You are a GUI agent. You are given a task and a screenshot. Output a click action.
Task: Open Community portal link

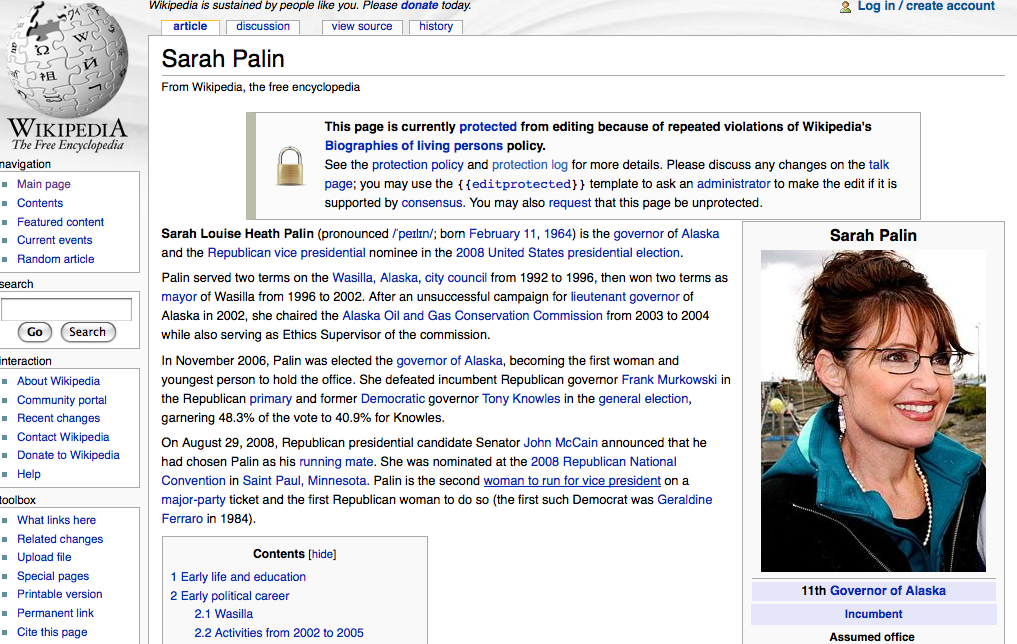click(62, 400)
